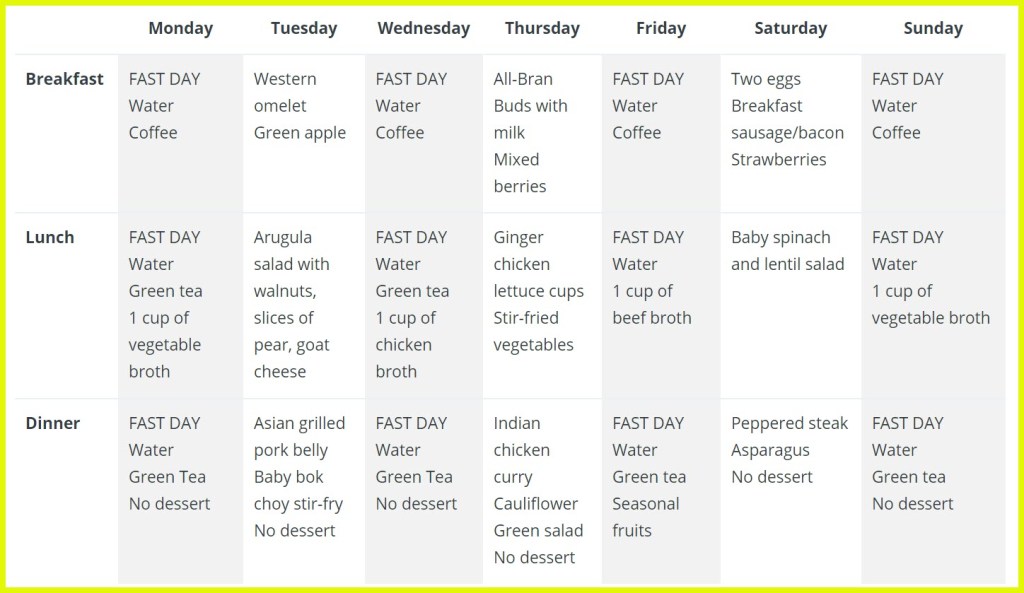
Task: Click the Peppered steak text
Action: [x=789, y=423]
